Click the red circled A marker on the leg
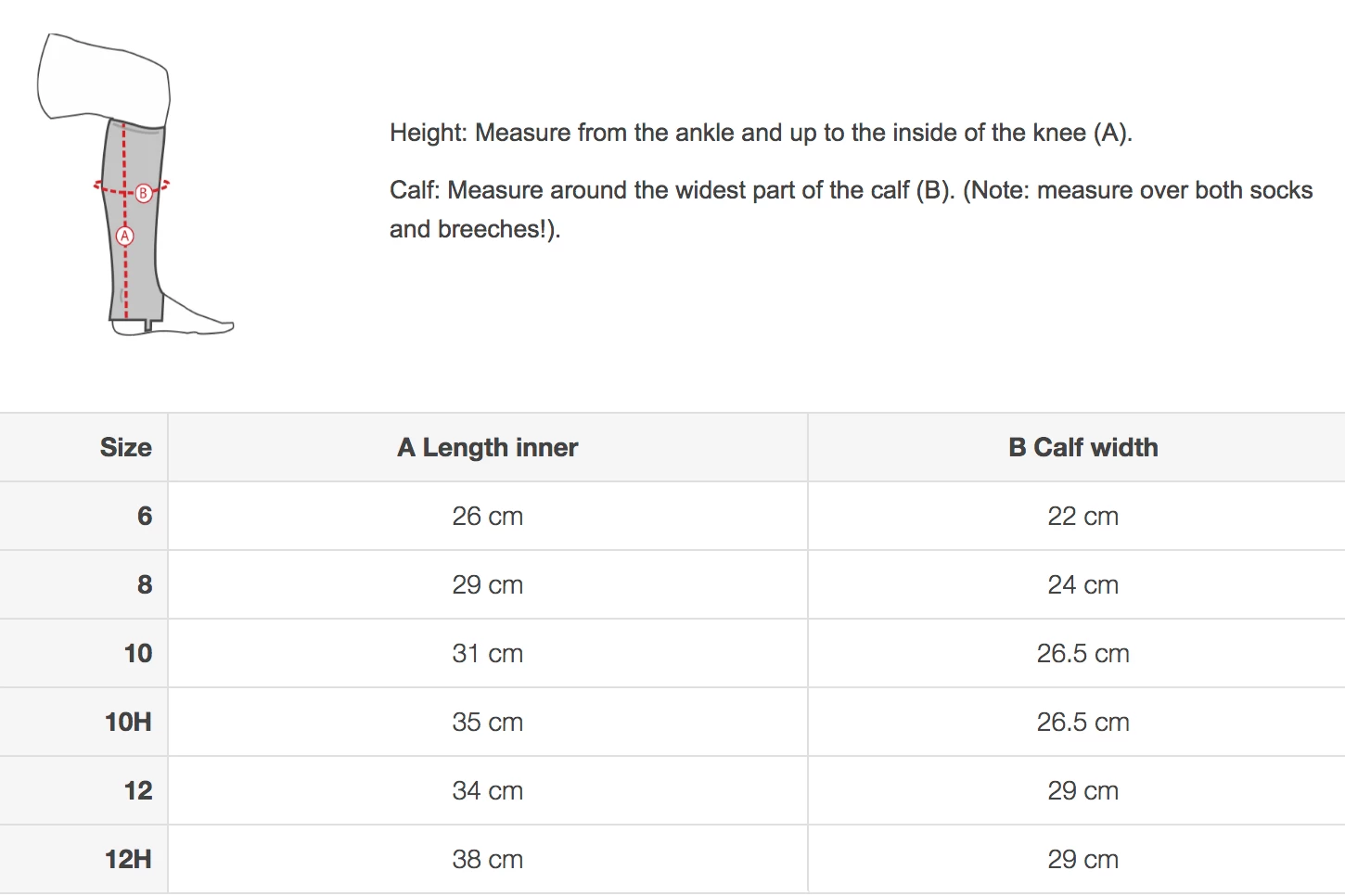This screenshot has height=896, width=1345. tap(124, 236)
